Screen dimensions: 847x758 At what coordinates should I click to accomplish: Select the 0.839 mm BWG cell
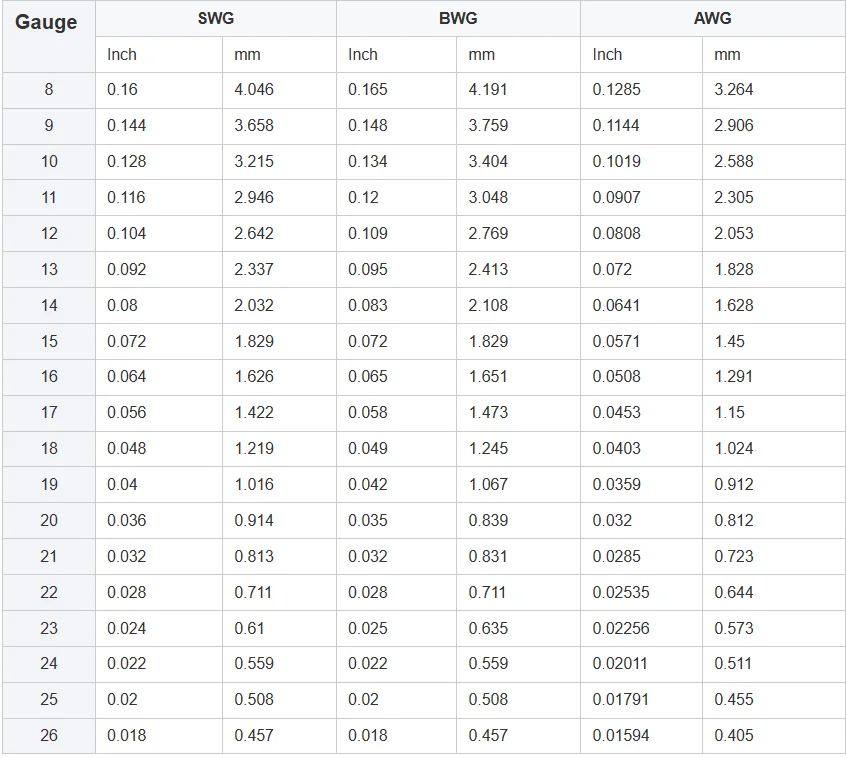pyautogui.click(x=488, y=520)
